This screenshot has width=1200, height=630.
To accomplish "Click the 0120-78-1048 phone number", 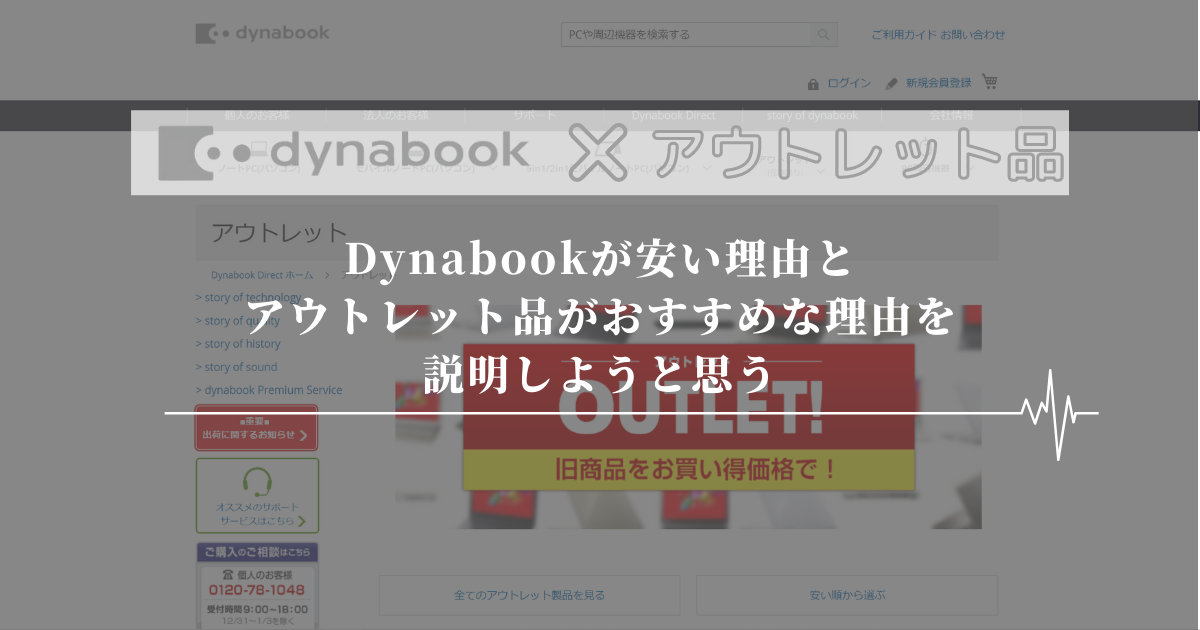I will pyautogui.click(x=257, y=590).
